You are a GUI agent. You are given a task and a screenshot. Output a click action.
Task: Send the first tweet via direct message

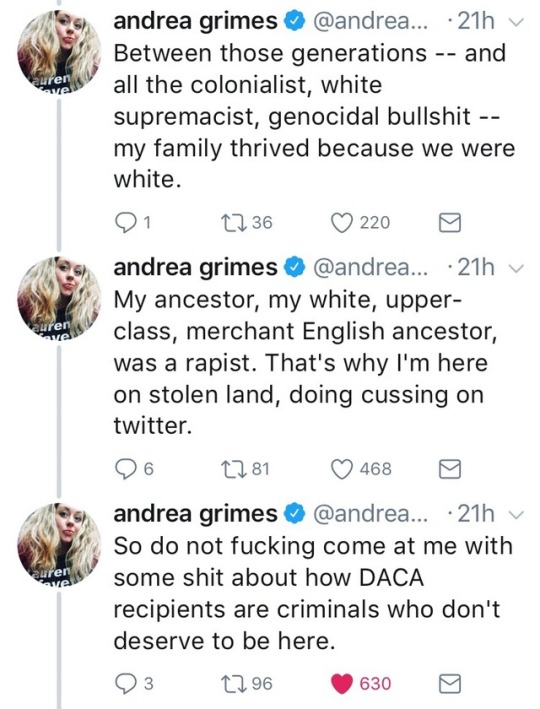450,222
